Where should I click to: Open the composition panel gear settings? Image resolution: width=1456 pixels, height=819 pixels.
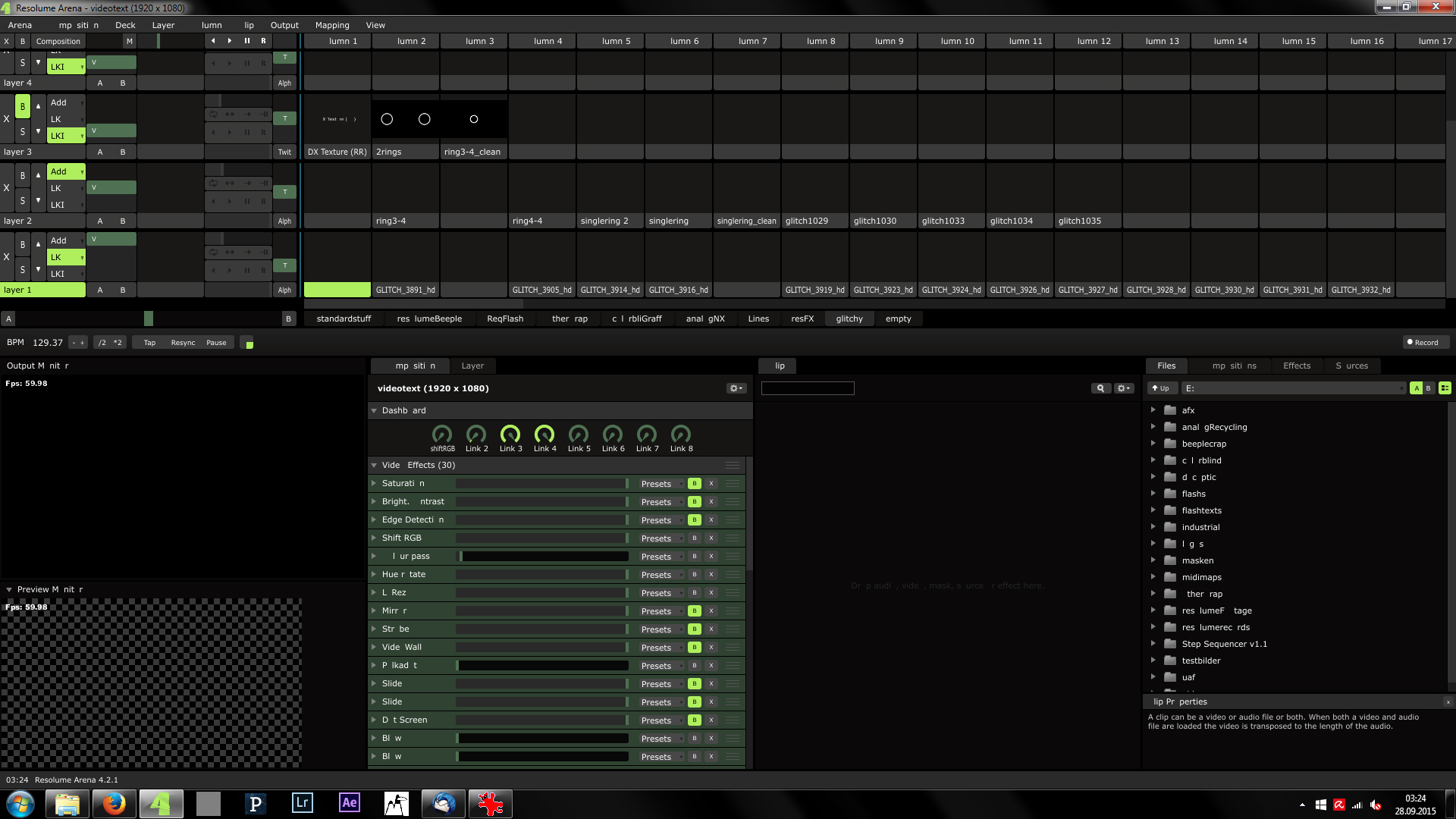point(736,388)
